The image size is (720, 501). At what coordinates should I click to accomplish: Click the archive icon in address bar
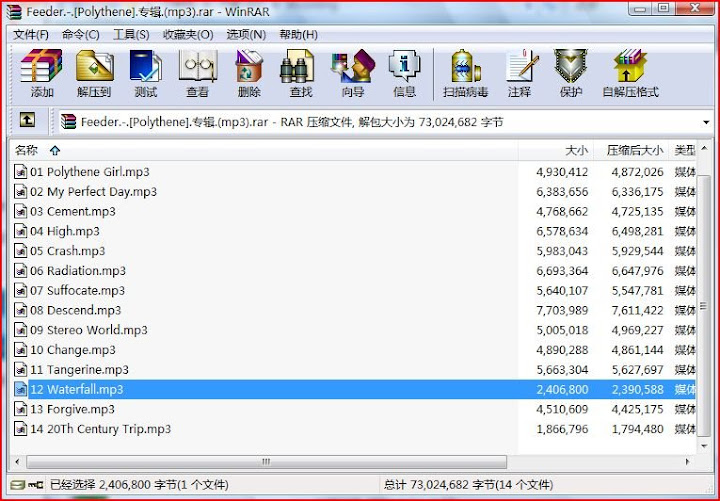click(68, 122)
